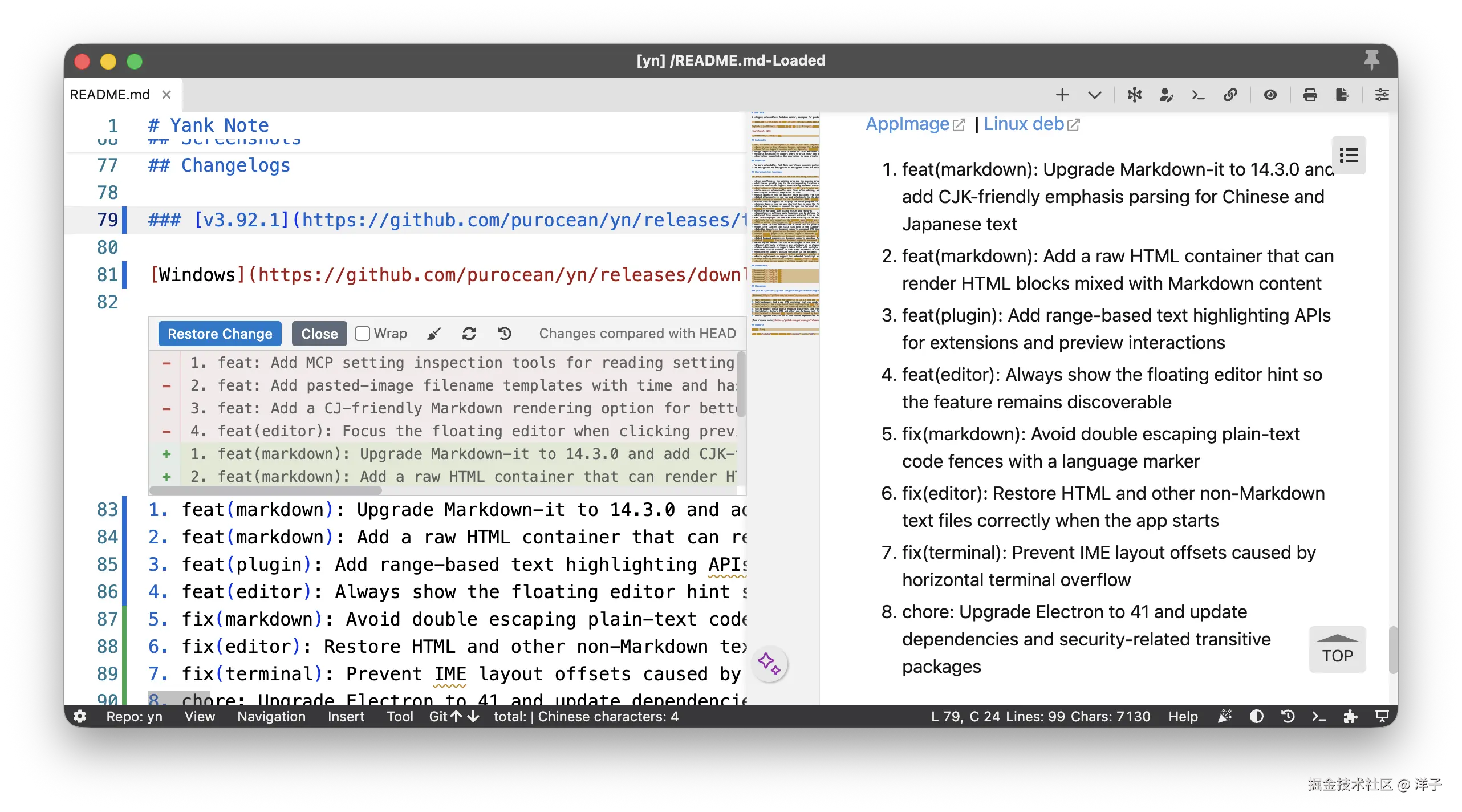Click the user edit icon in the tab toolbar
Screen dimensions: 1462x812
click(1167, 95)
